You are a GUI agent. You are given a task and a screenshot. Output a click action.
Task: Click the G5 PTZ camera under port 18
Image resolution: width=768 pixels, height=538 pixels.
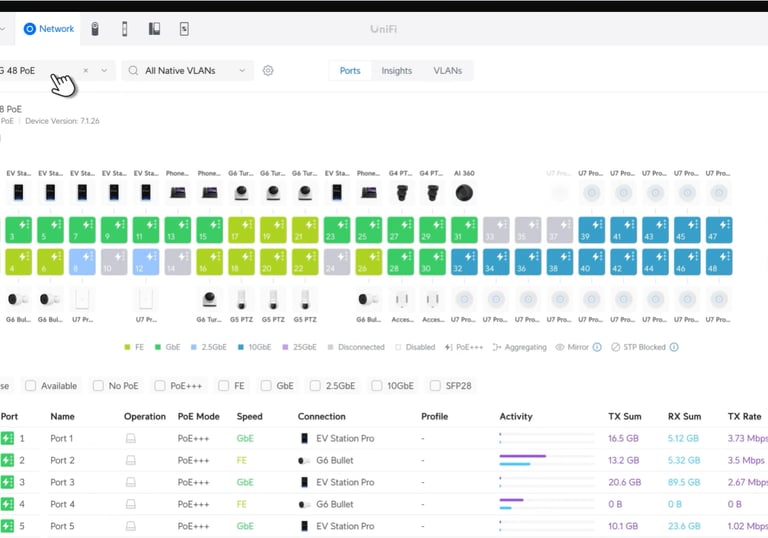241,299
